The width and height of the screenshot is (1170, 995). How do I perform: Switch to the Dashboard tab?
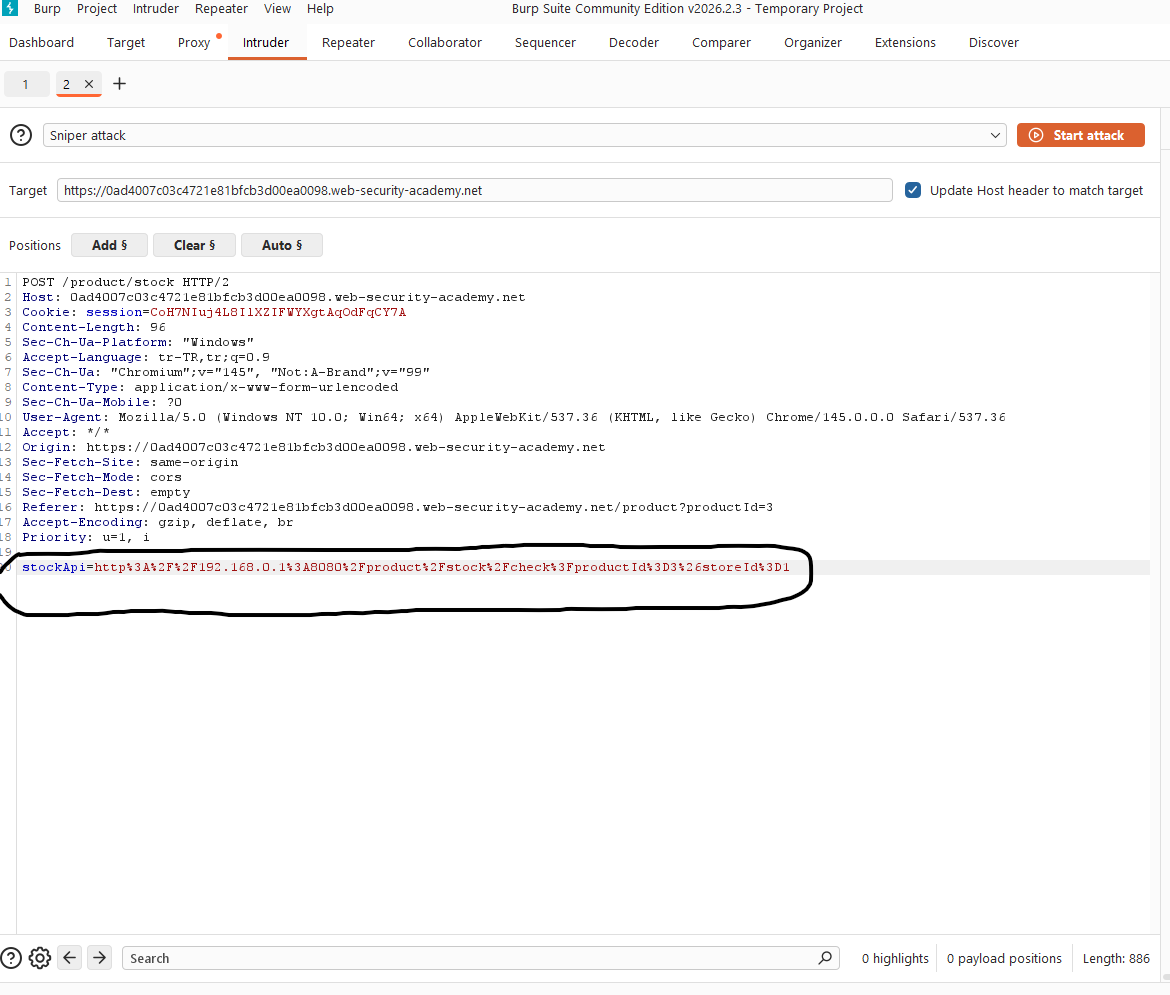click(42, 43)
